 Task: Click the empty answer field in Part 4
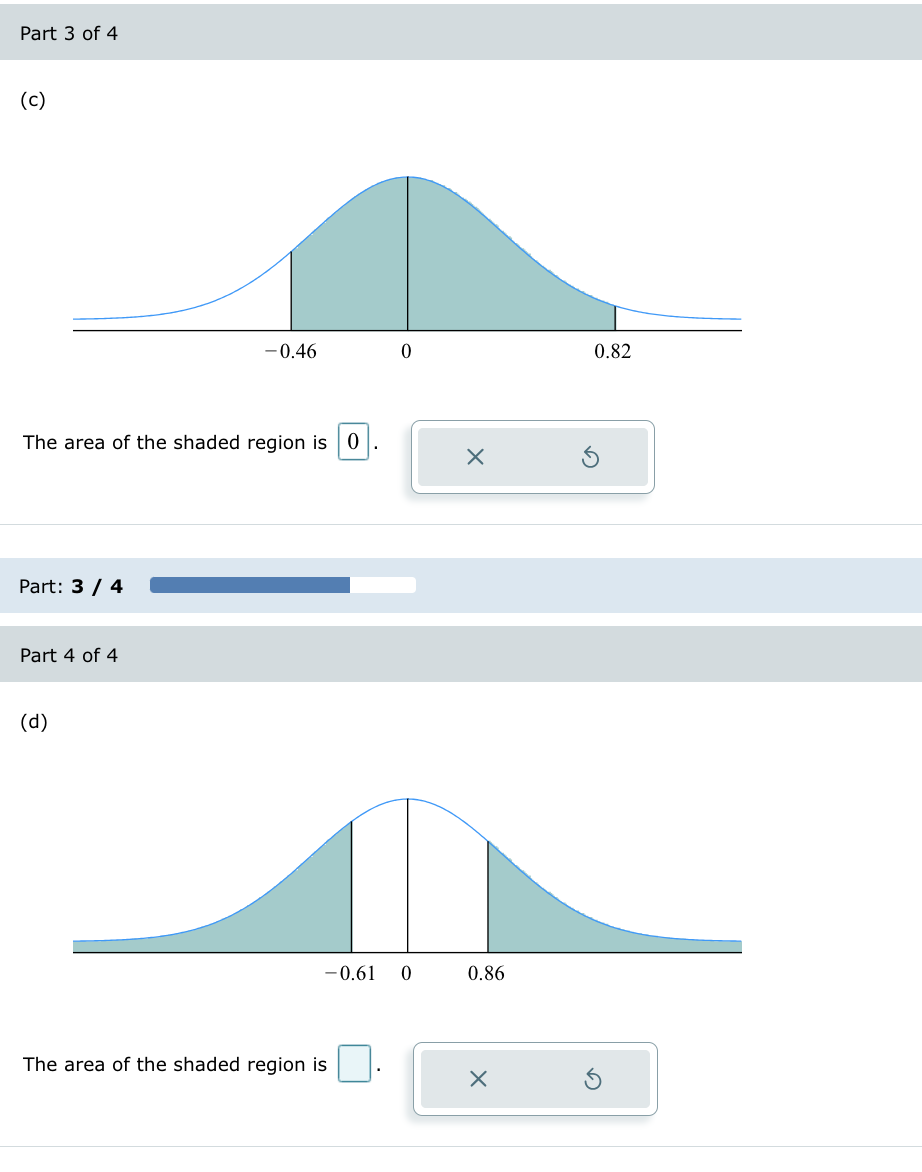[353, 1064]
